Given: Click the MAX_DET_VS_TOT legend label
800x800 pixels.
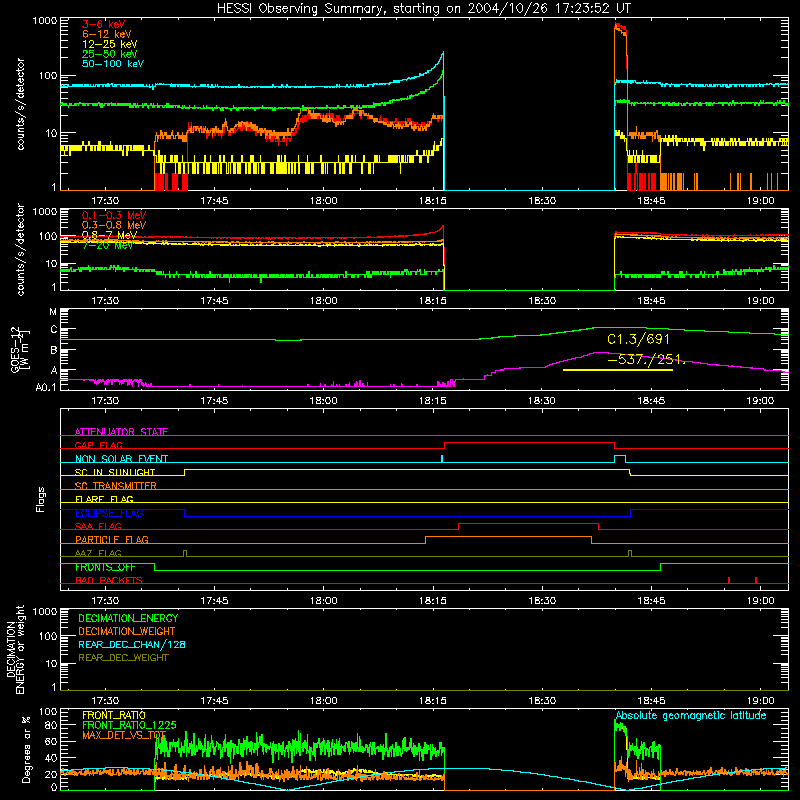Looking at the screenshot, I should click(x=124, y=735).
